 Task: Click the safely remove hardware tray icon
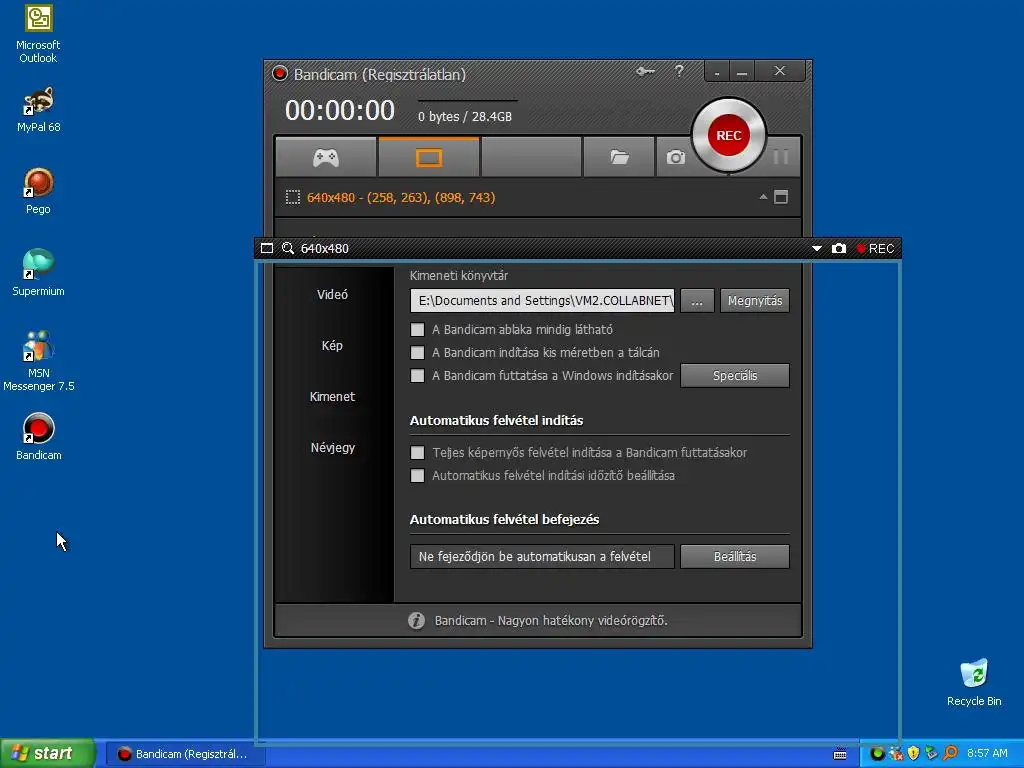931,754
